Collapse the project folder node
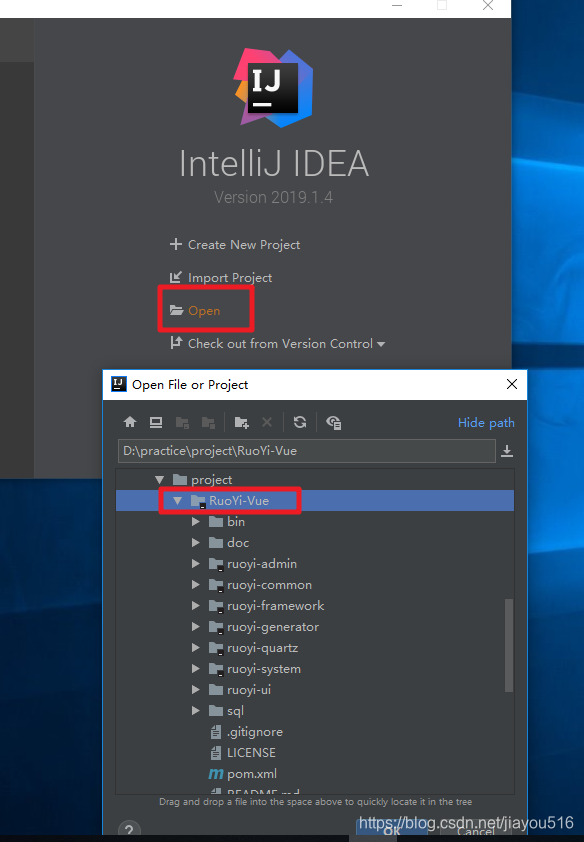584x842 pixels. (159, 480)
